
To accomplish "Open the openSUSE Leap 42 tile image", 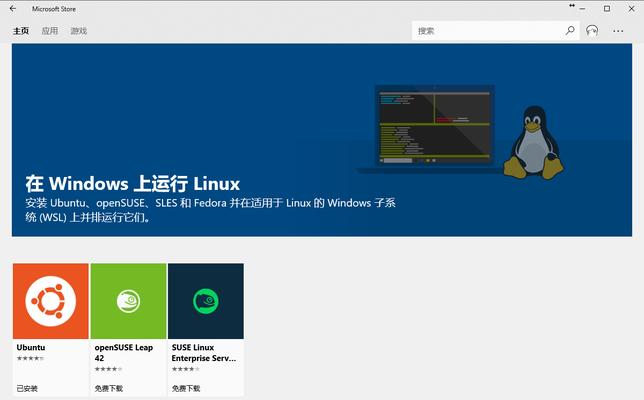I will 129,301.
